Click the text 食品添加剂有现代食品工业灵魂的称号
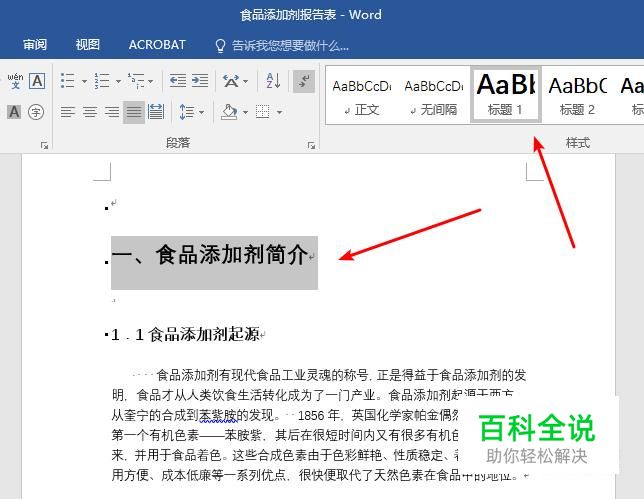Screen dimensions: 644x499 click(262, 375)
